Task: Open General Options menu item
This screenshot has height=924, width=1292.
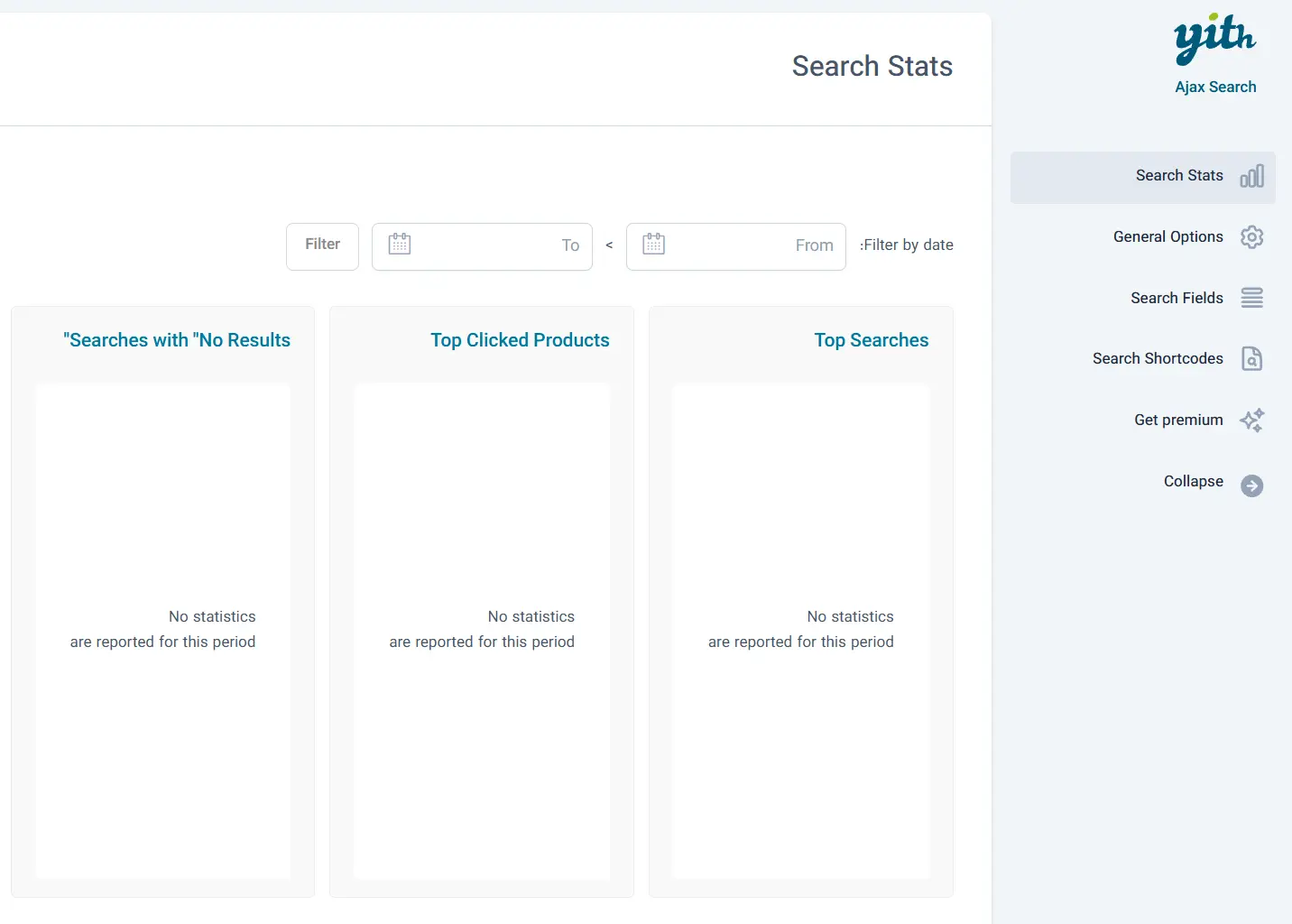Action: (x=1143, y=237)
